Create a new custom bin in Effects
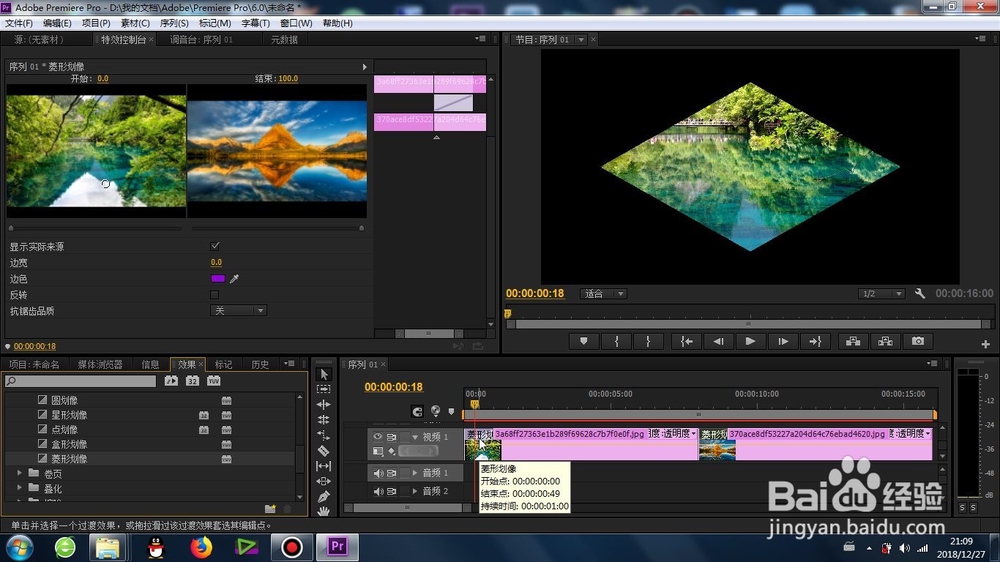 click(270, 509)
